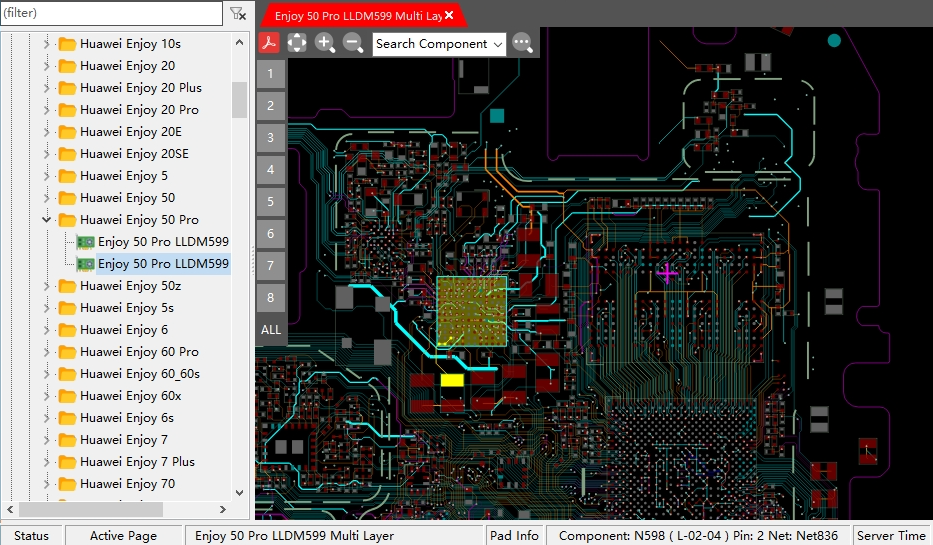Focus the filter text field
The height and width of the screenshot is (545, 933).
click(x=112, y=13)
